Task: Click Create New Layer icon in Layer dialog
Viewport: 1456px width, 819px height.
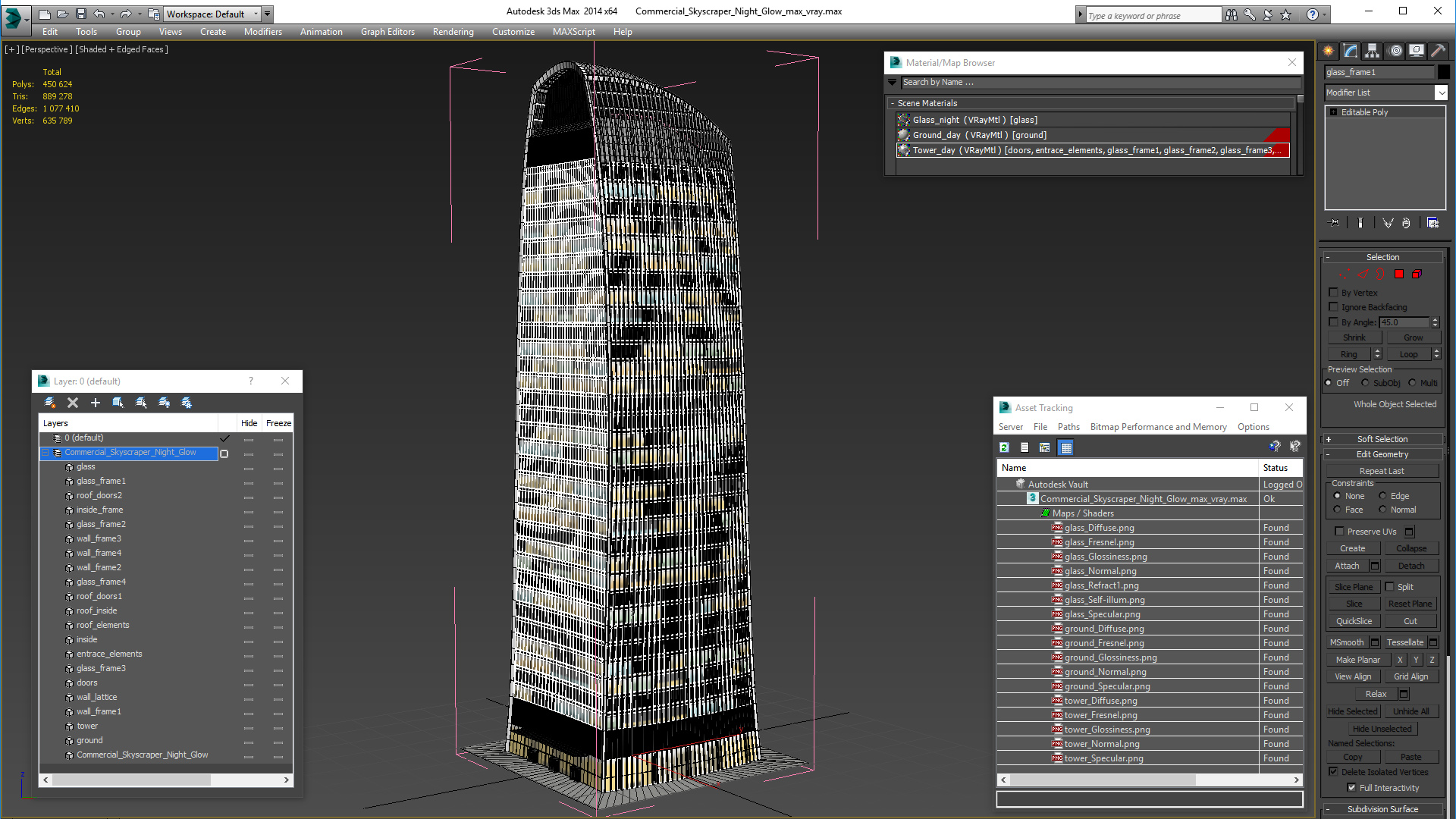Action: (x=50, y=403)
